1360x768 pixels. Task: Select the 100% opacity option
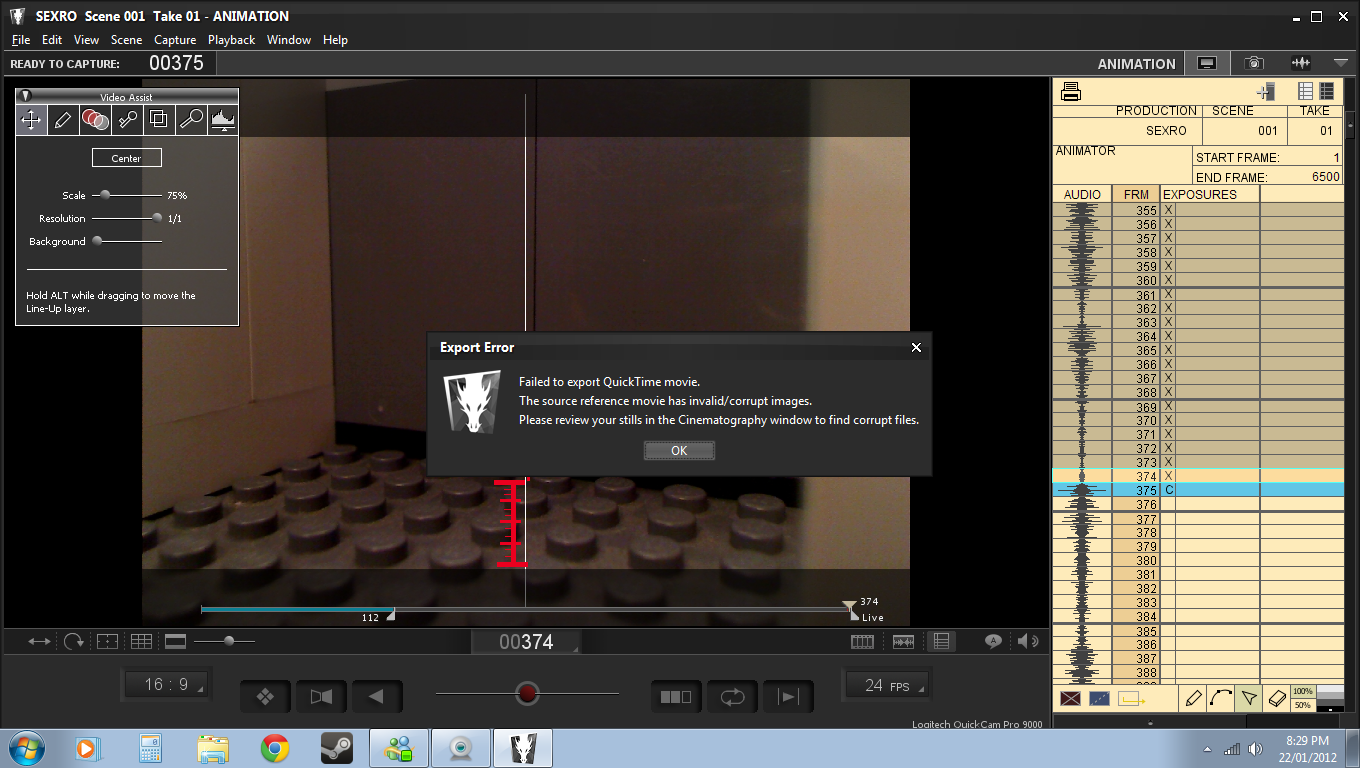click(1303, 692)
